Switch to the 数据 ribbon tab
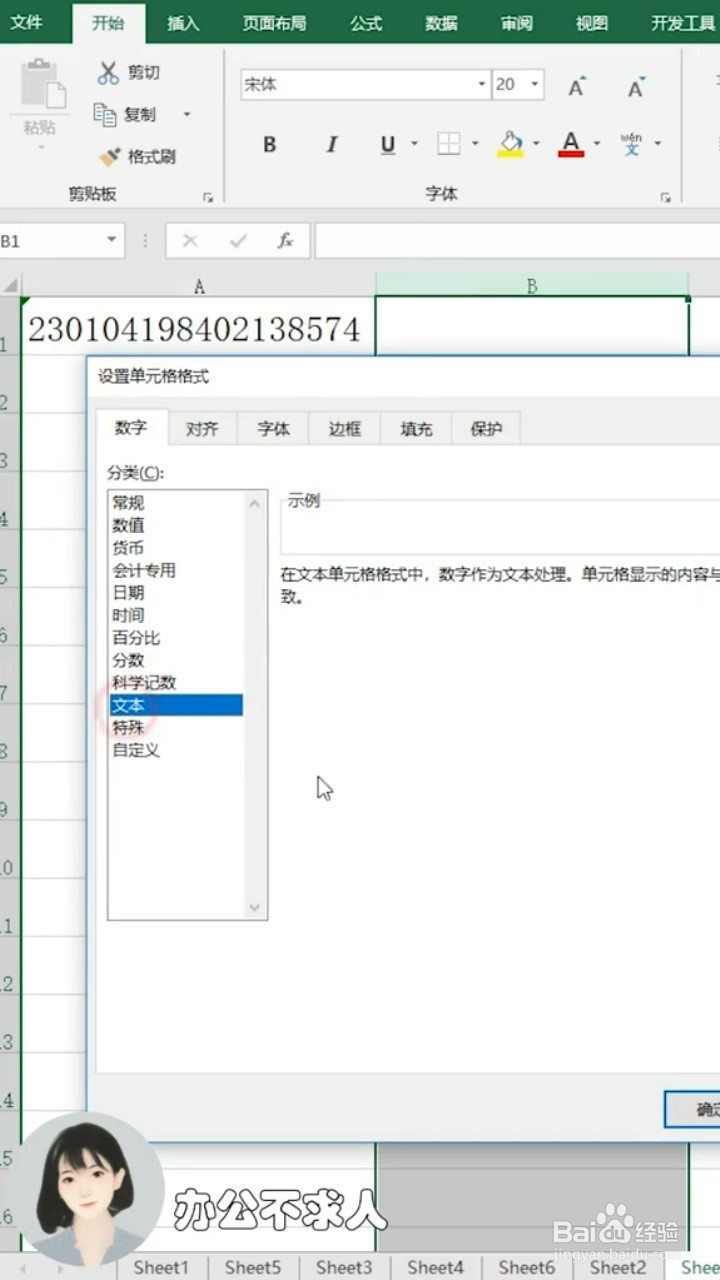Viewport: 720px width, 1280px height. (441, 23)
